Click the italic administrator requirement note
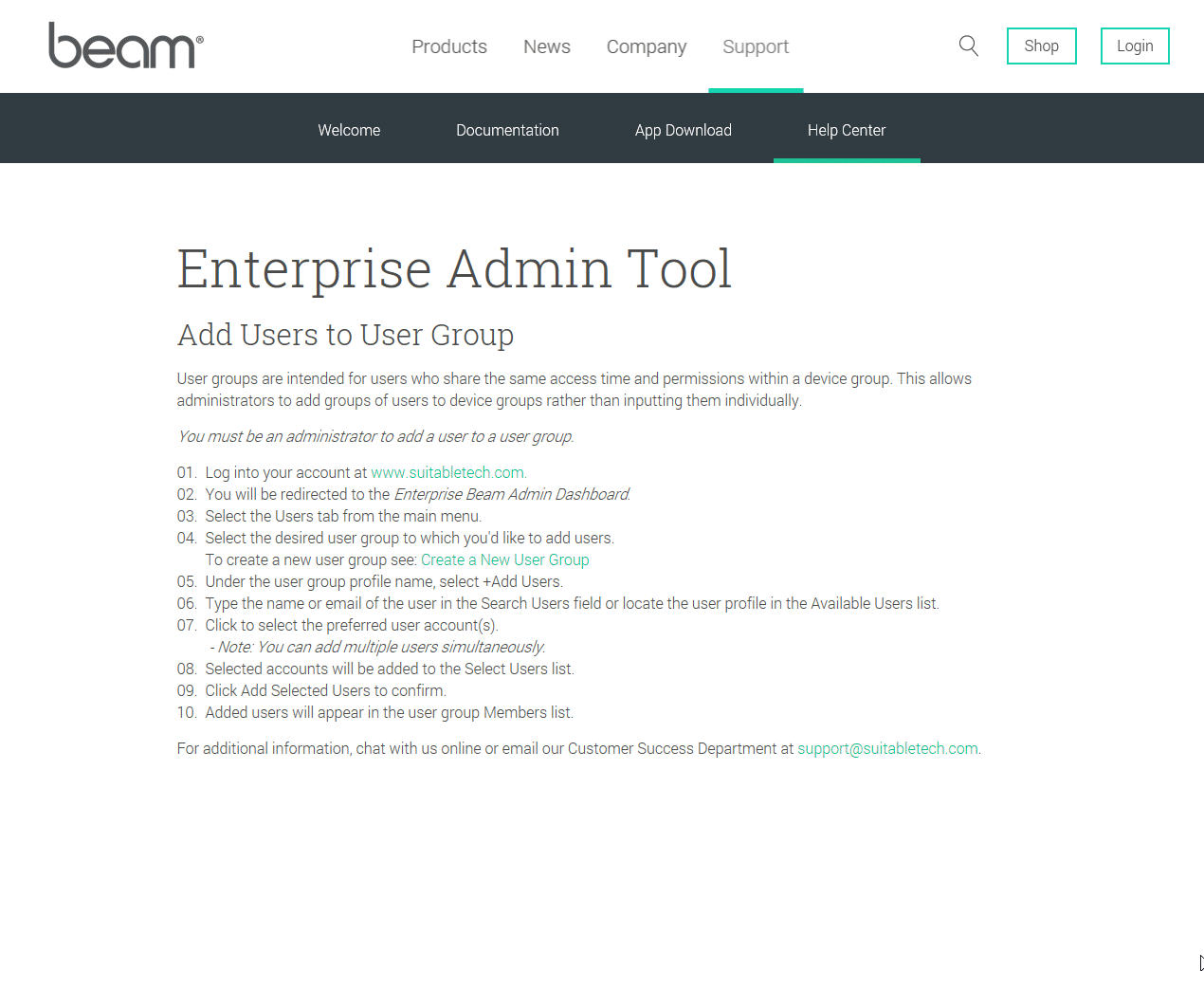The width and height of the screenshot is (1204, 990). [x=375, y=436]
